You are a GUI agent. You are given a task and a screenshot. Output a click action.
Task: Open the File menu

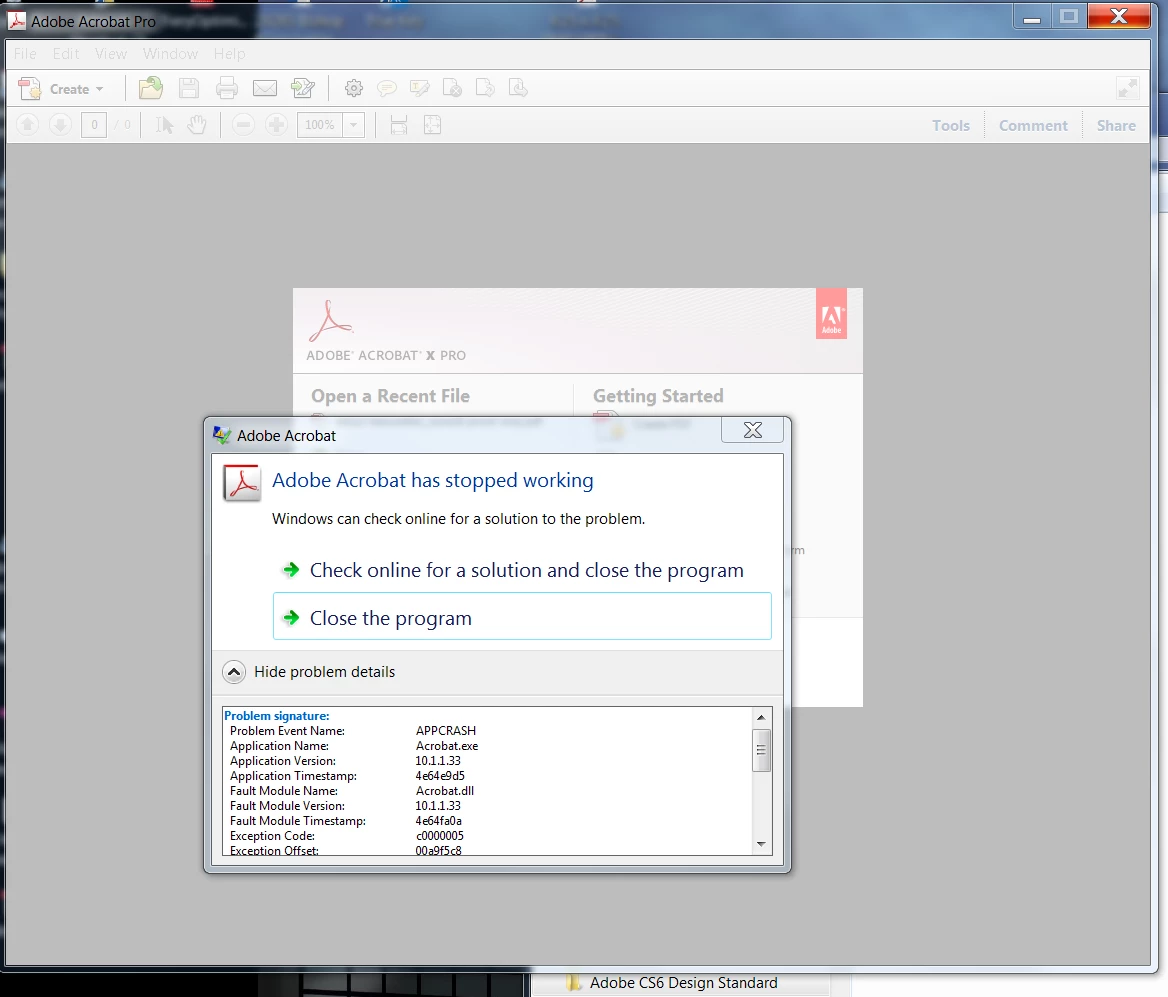click(x=25, y=54)
